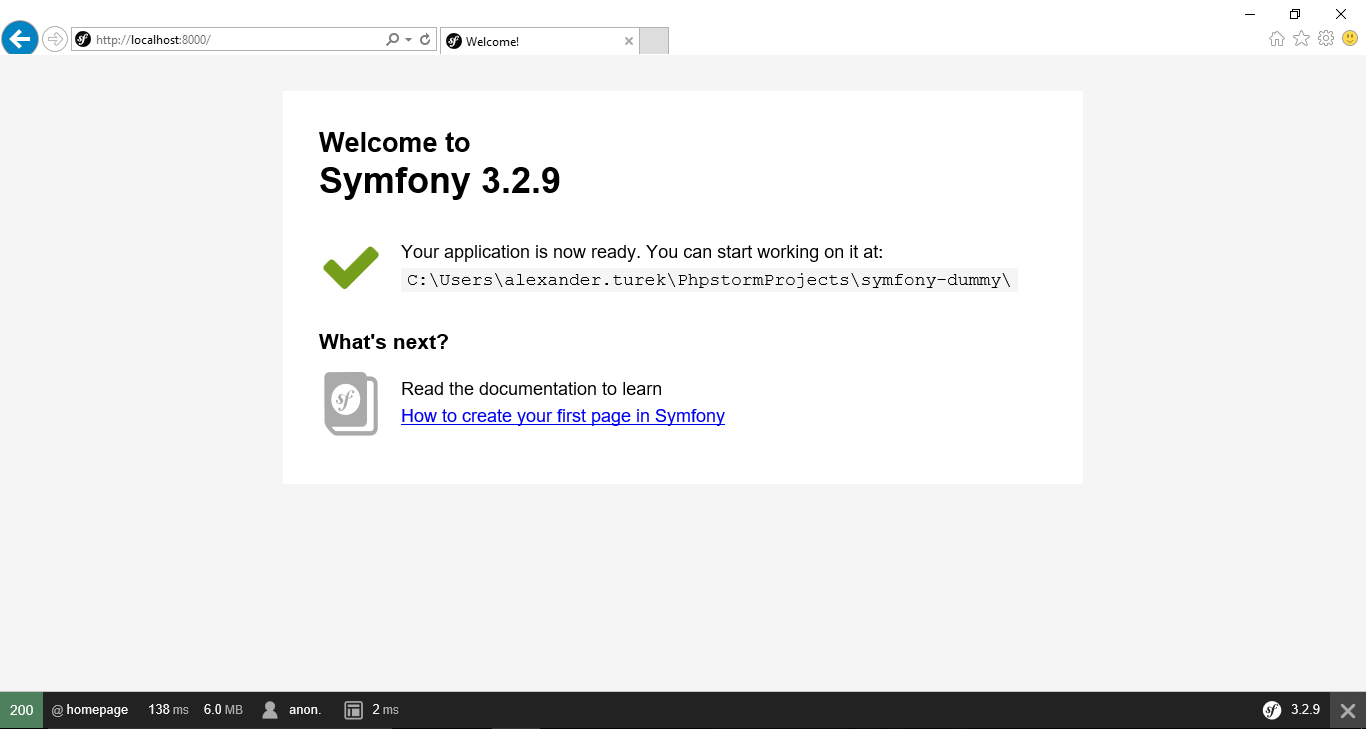Close the Welcome! tab
Screen dimensions: 1366x729
click(x=629, y=41)
